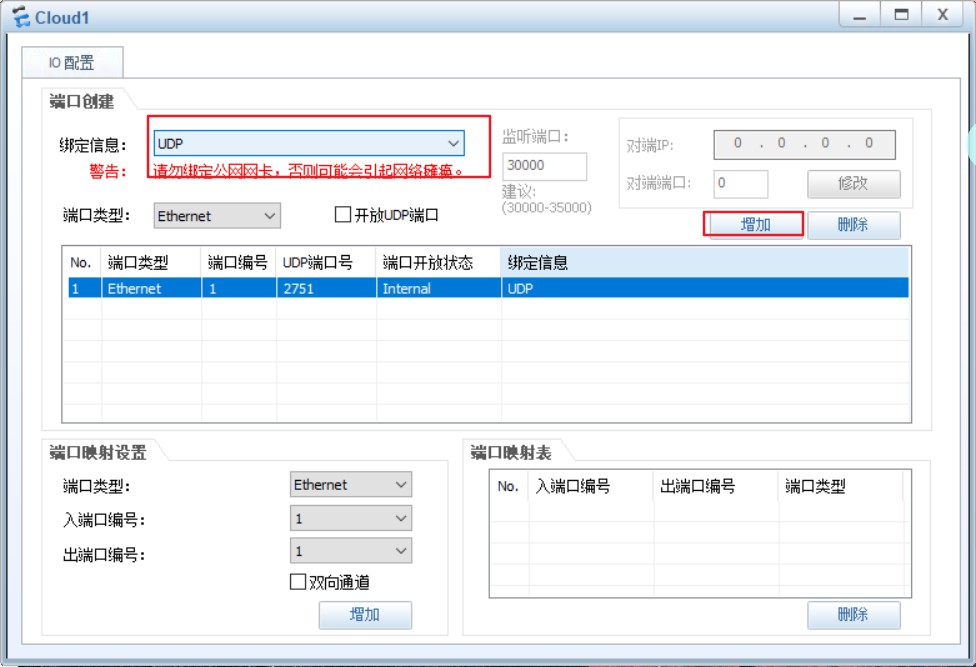Open the 入端口编号 dropdown

[x=350, y=518]
